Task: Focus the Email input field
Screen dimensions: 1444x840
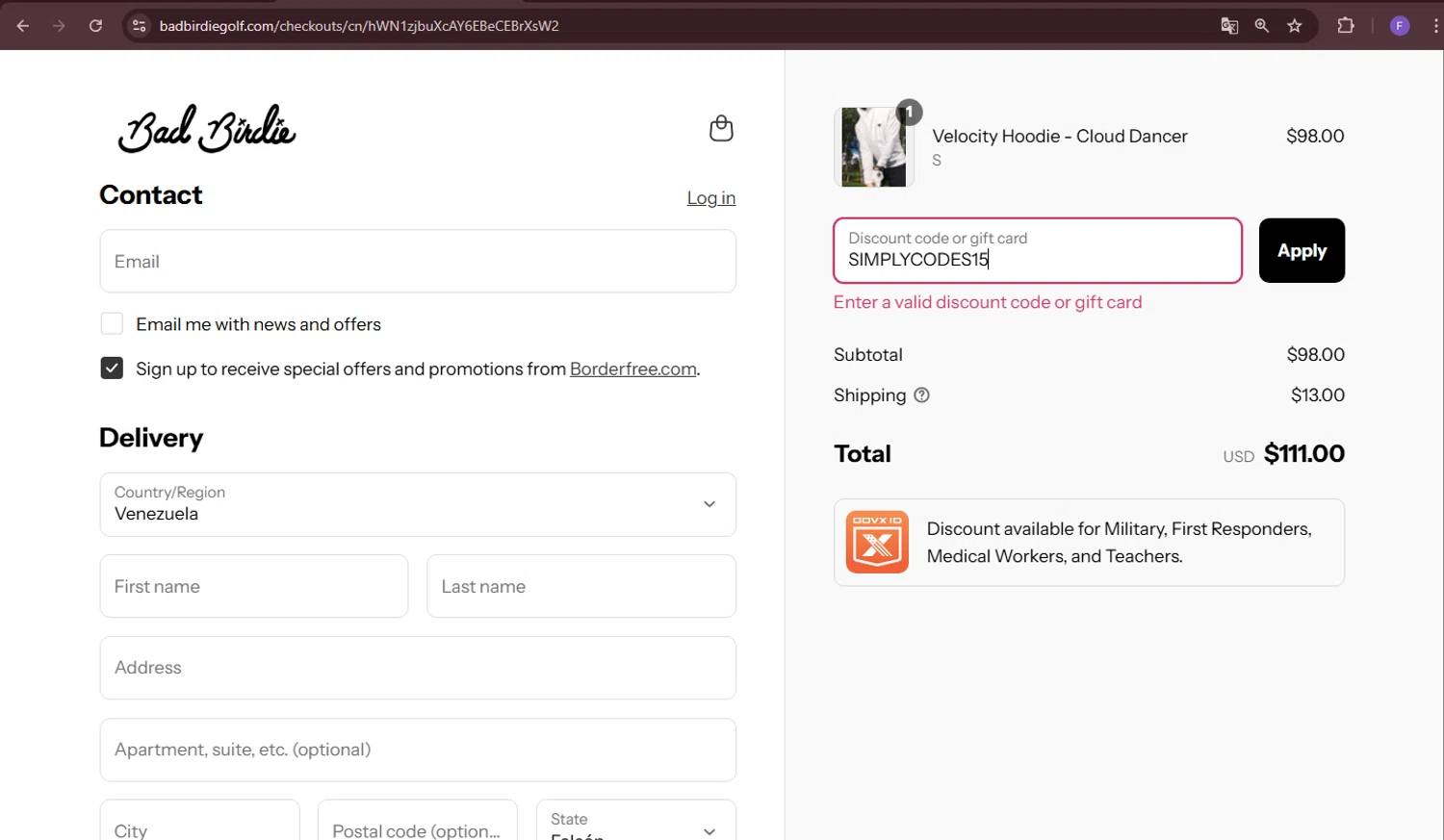Action: [x=418, y=262]
